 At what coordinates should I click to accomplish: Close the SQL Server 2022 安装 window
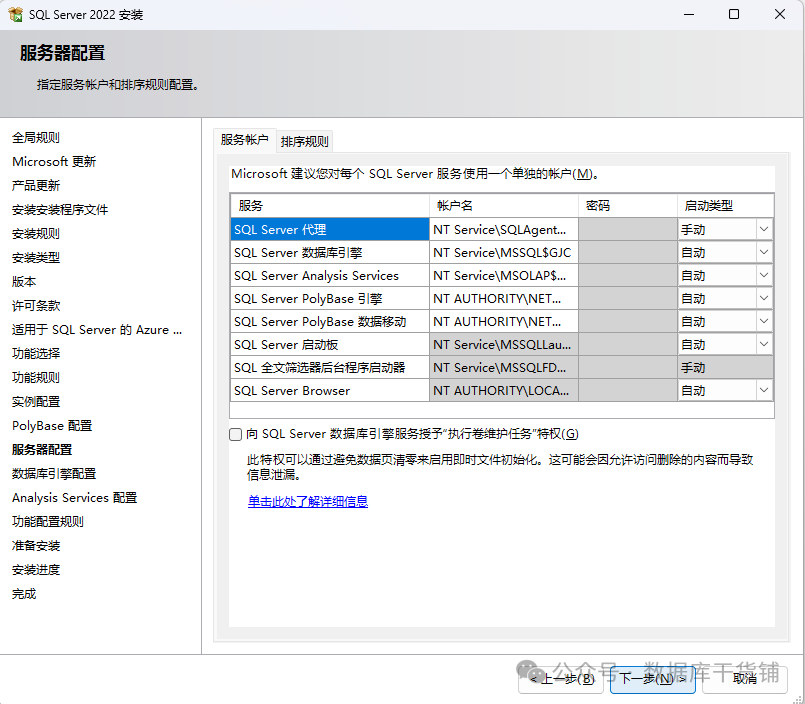coord(779,14)
